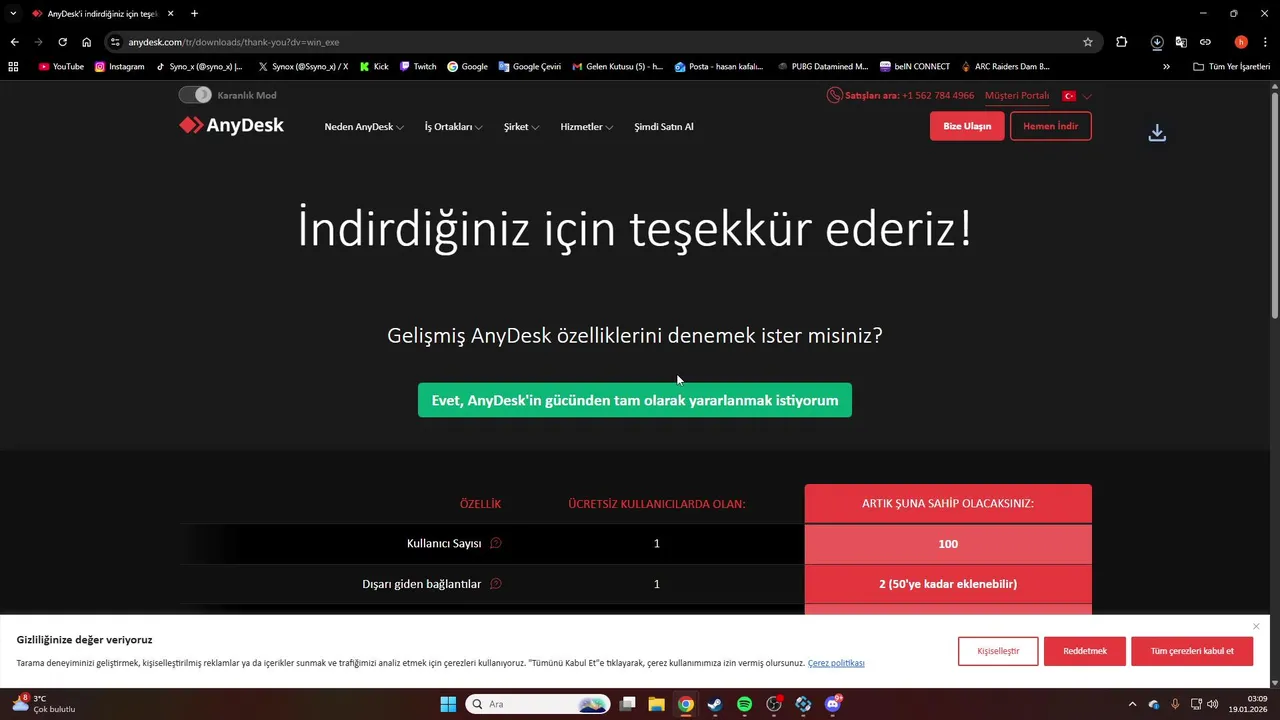The height and width of the screenshot is (720, 1280).
Task: Expand the Hizmetler menu
Action: [586, 127]
